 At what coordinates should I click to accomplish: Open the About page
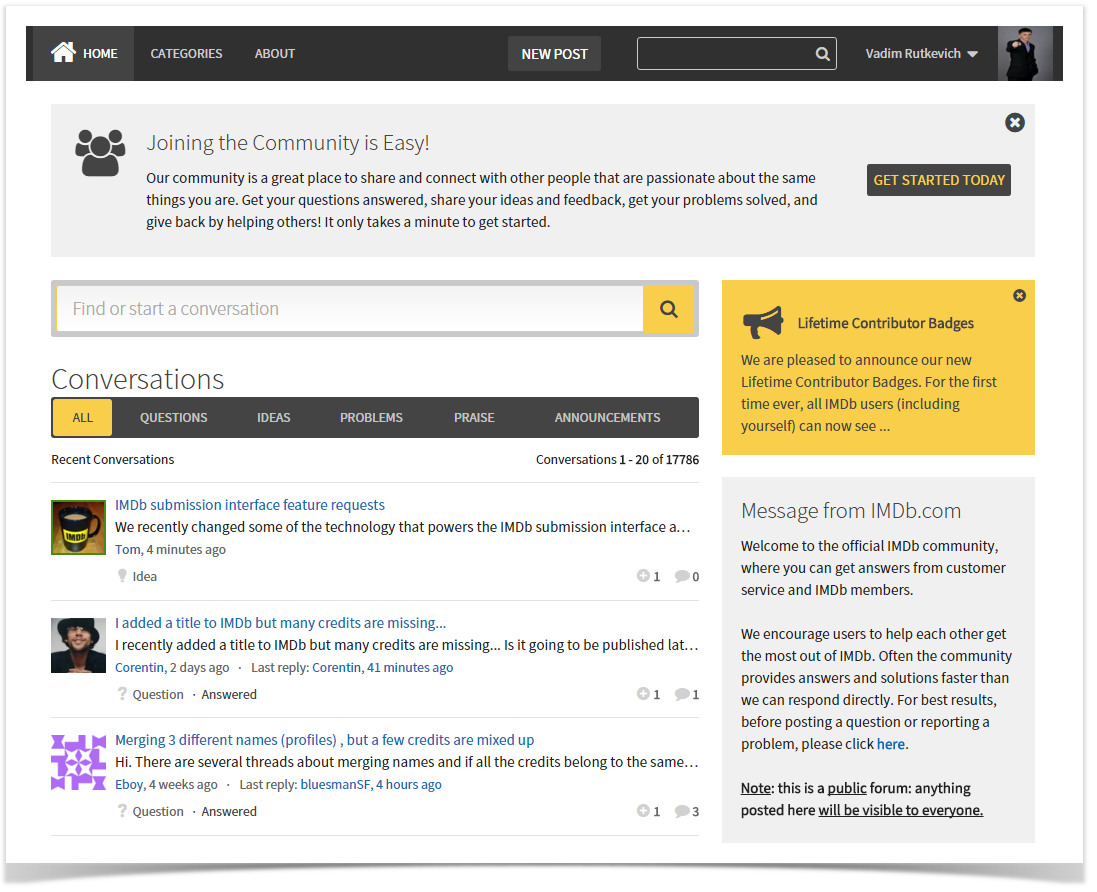274,54
